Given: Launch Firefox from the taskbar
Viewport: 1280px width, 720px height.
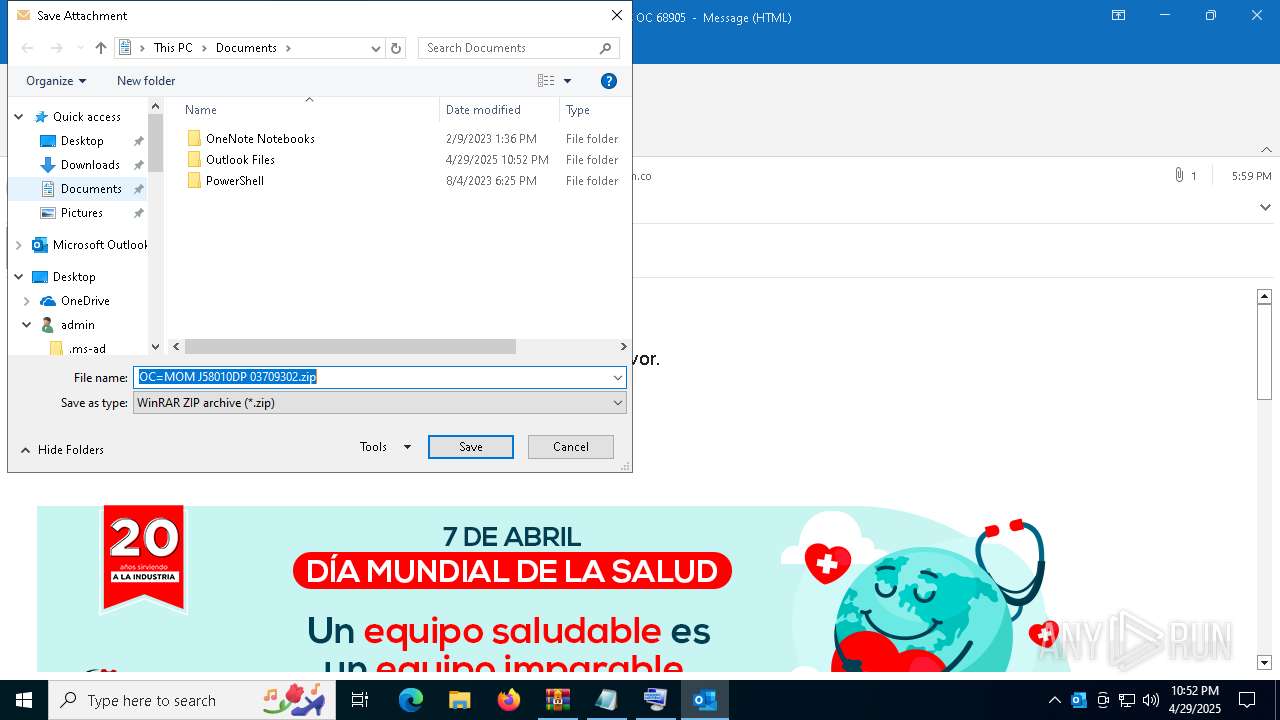Looking at the screenshot, I should point(509,700).
